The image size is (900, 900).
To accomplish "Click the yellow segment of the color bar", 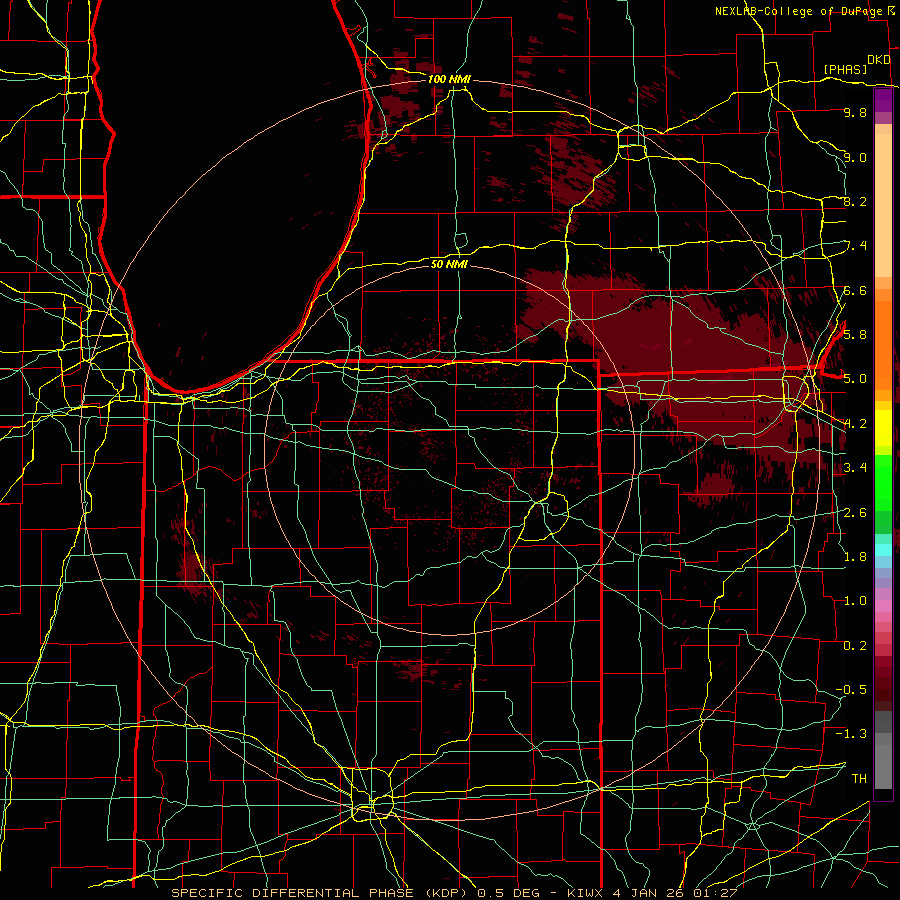I will tap(883, 428).
